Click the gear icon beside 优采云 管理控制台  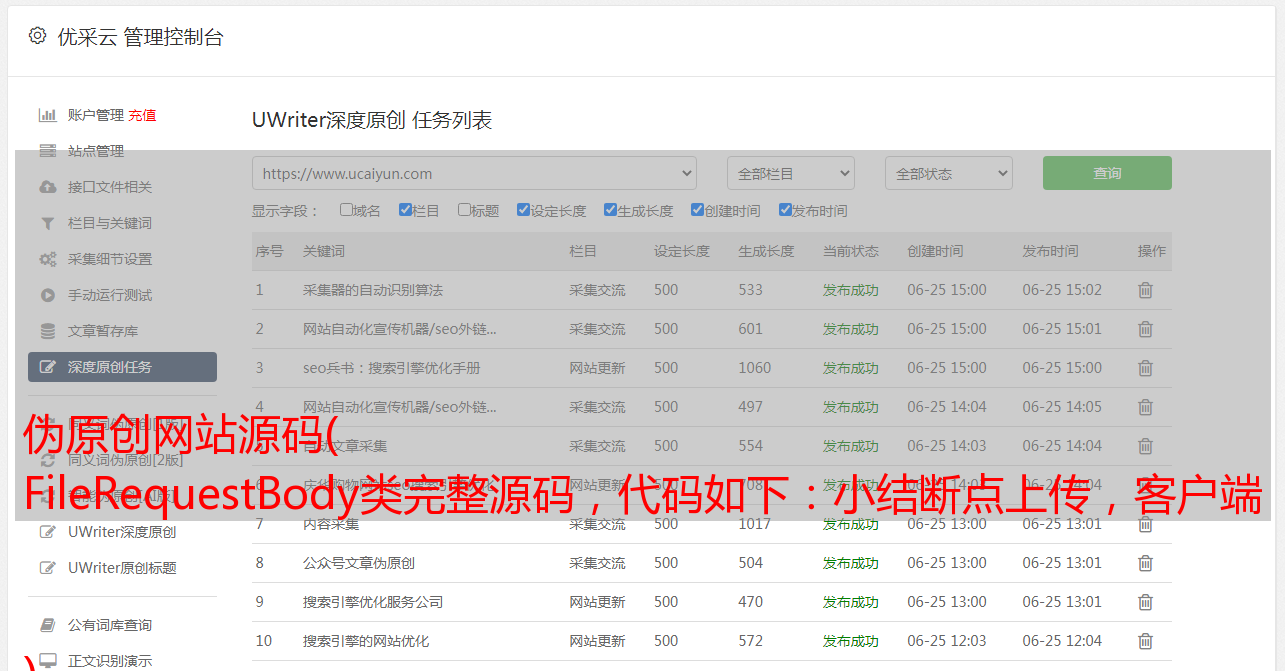click(x=37, y=36)
